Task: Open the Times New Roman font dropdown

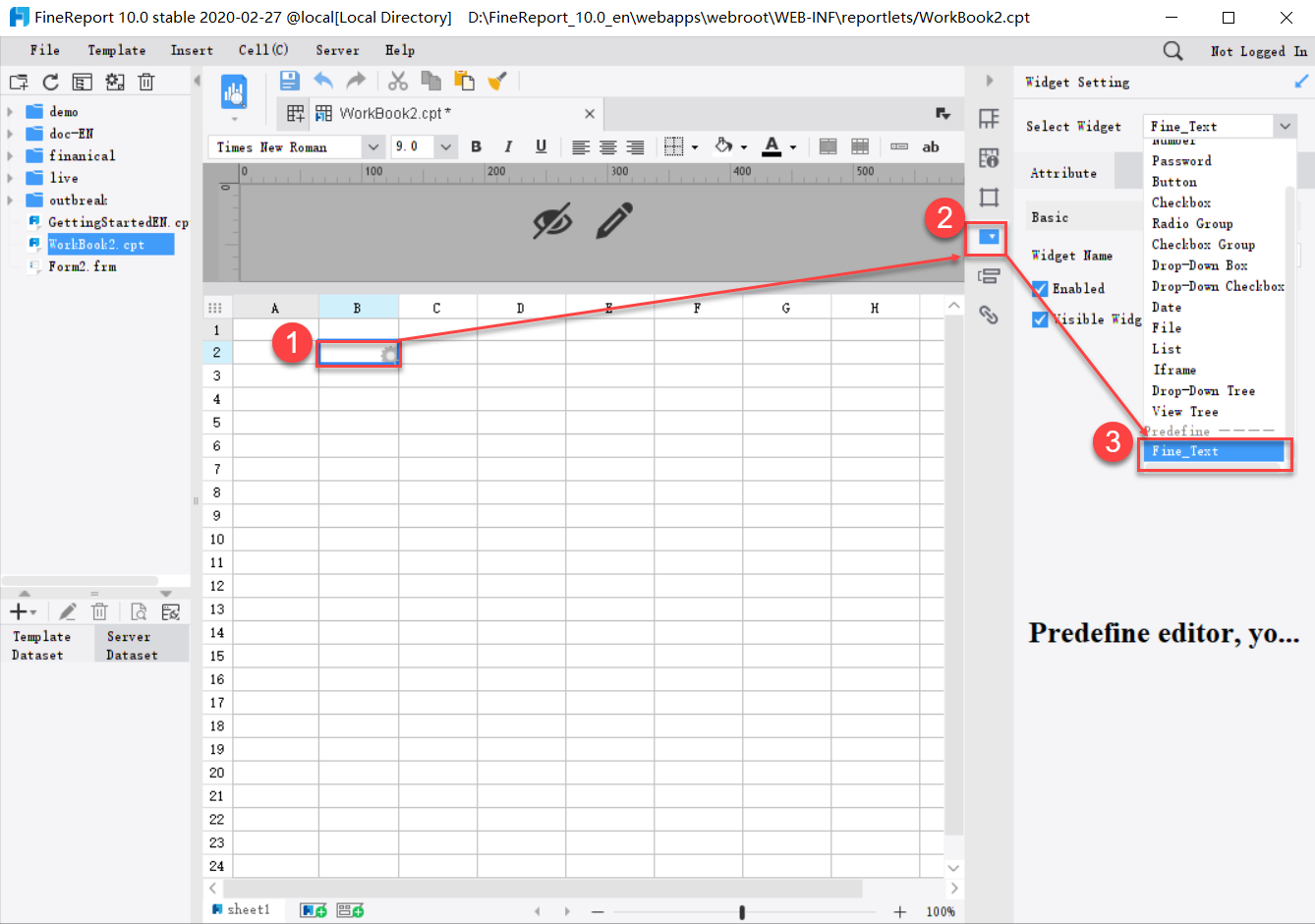Action: tap(372, 146)
